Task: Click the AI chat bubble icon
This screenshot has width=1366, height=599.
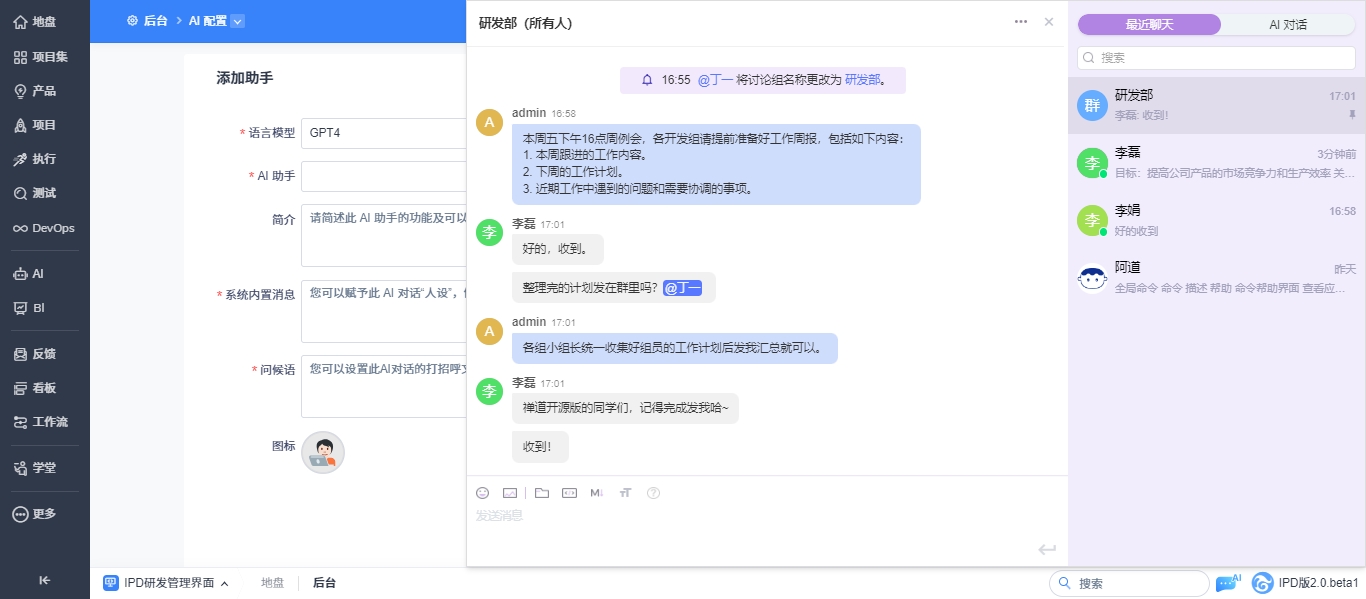Action: pos(1227,583)
